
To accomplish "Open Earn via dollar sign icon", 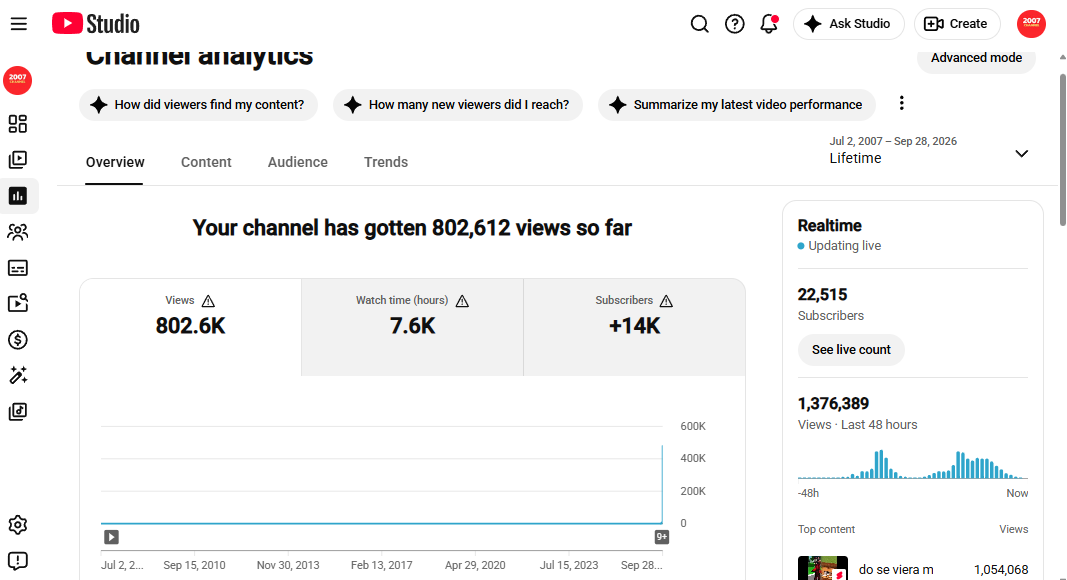I will (x=18, y=340).
